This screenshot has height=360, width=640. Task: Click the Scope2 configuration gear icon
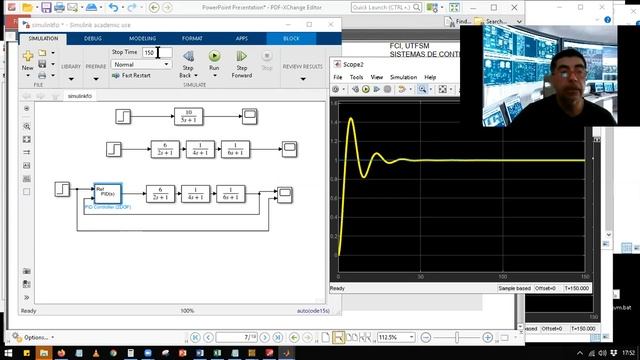click(336, 89)
